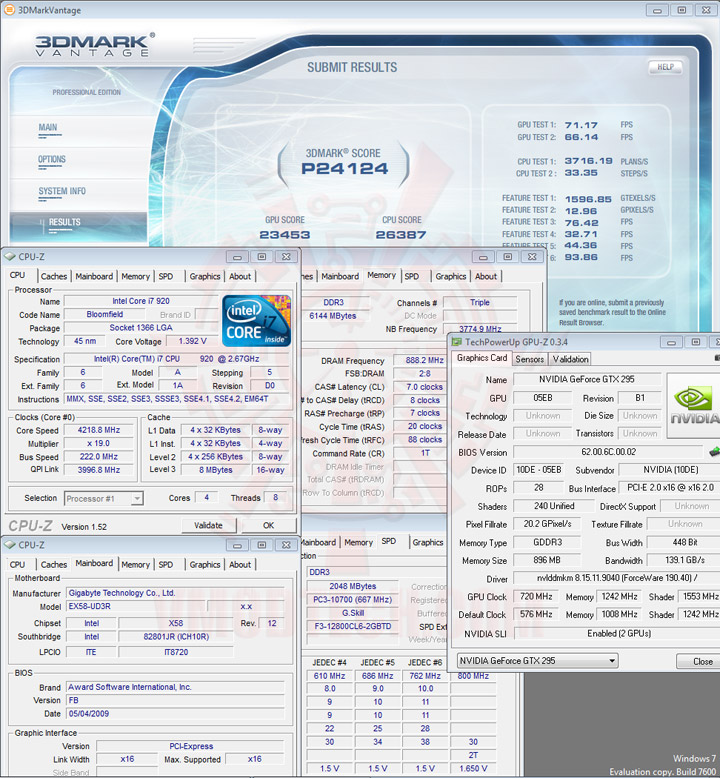The width and height of the screenshot is (720, 778).
Task: Click the Intel Core i7 920 name field
Action: [141, 301]
